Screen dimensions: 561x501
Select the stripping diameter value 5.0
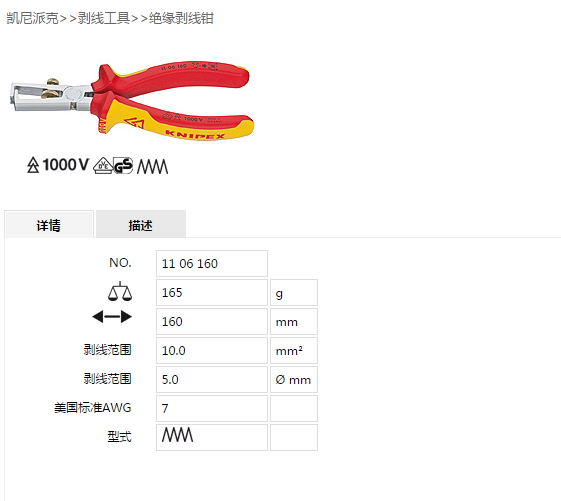point(212,380)
